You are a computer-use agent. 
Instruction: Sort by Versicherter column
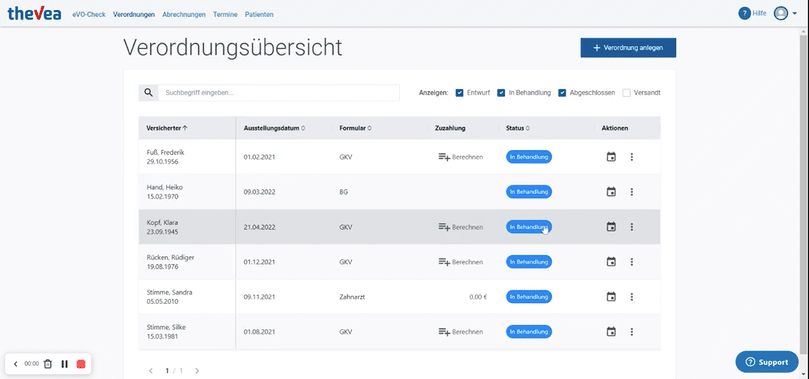coord(167,128)
